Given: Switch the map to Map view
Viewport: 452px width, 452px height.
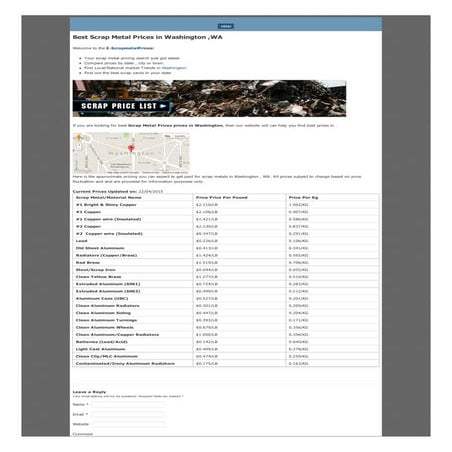Looking at the screenshot, I should [168, 136].
